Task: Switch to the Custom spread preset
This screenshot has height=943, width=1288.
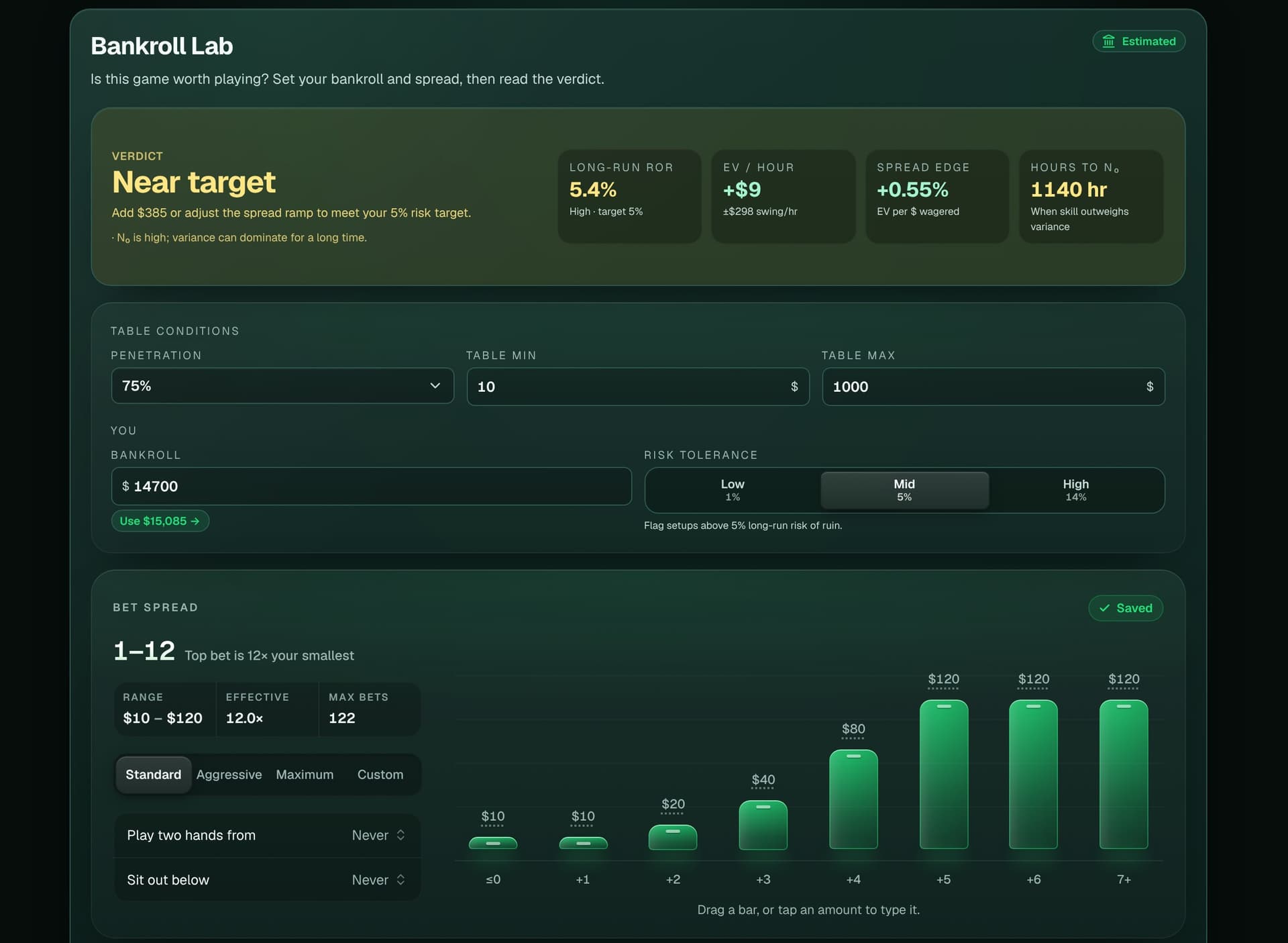Action: point(380,775)
